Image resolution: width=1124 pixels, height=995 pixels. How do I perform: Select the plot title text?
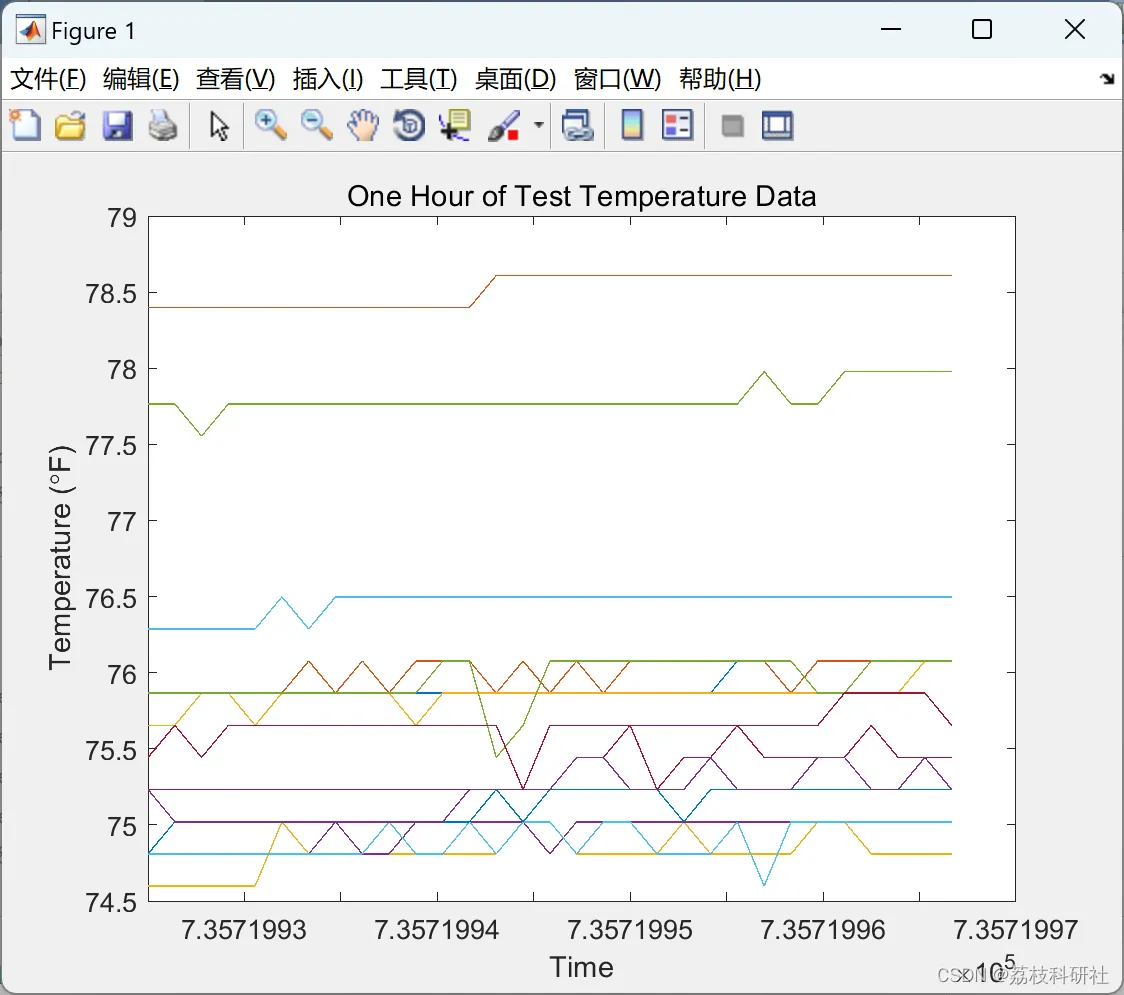point(581,196)
